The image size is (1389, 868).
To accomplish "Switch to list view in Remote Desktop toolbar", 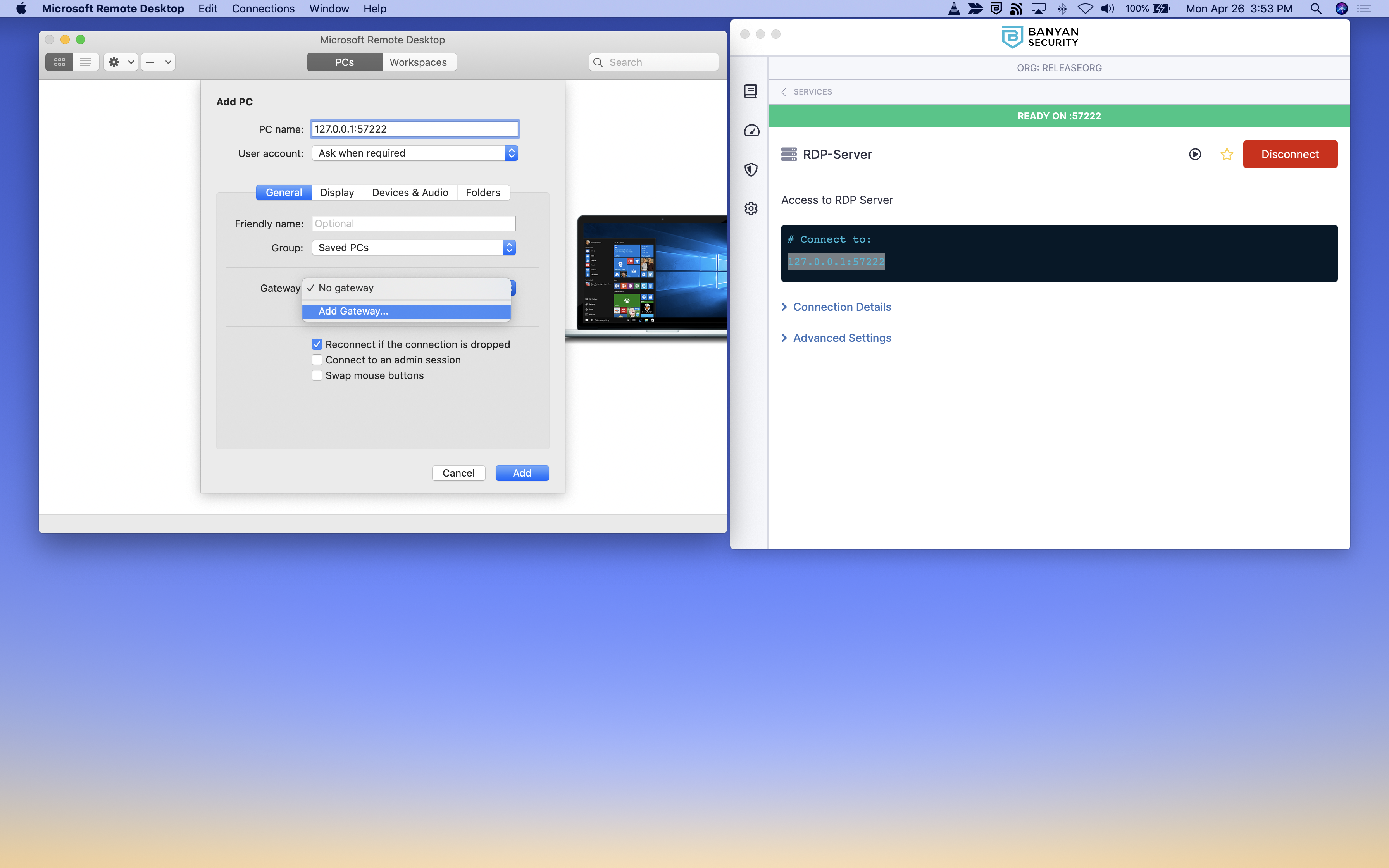I will point(86,62).
